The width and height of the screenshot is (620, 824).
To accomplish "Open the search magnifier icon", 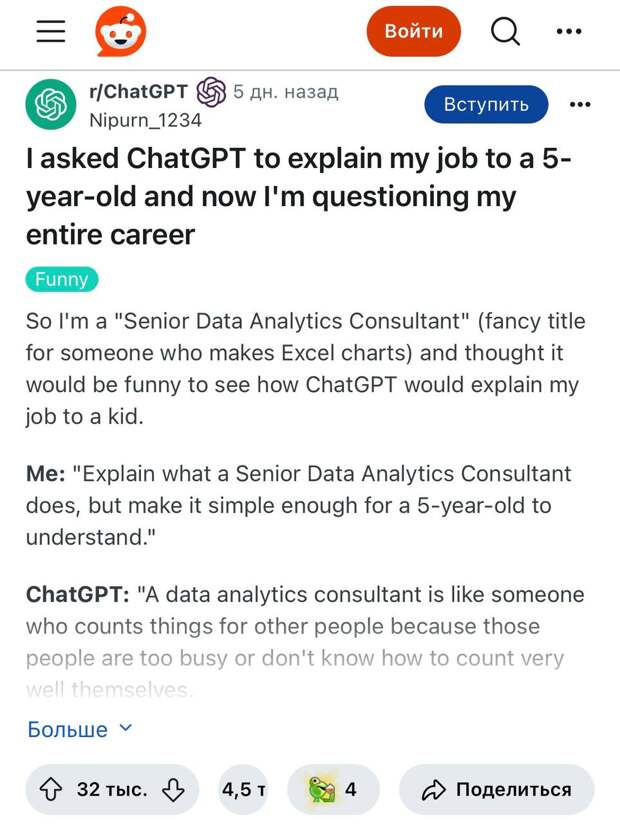I will pos(505,32).
